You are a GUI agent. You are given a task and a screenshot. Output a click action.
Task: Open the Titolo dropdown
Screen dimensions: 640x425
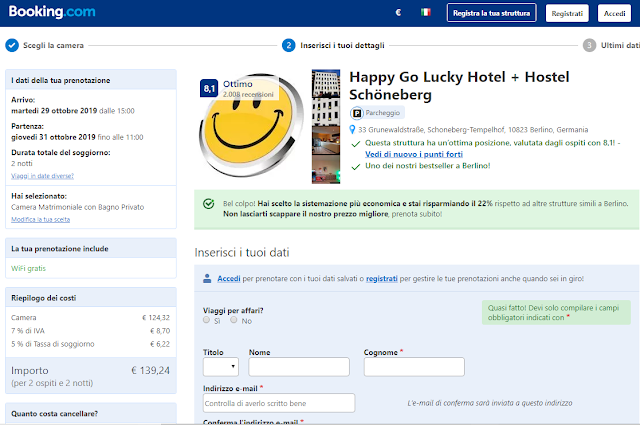pyautogui.click(x=221, y=367)
